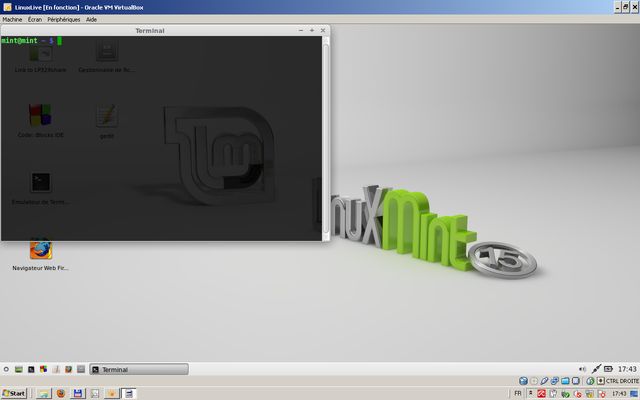Click the VirtualBox network adapters status icon
The width and height of the screenshot is (640, 400).
point(554,381)
